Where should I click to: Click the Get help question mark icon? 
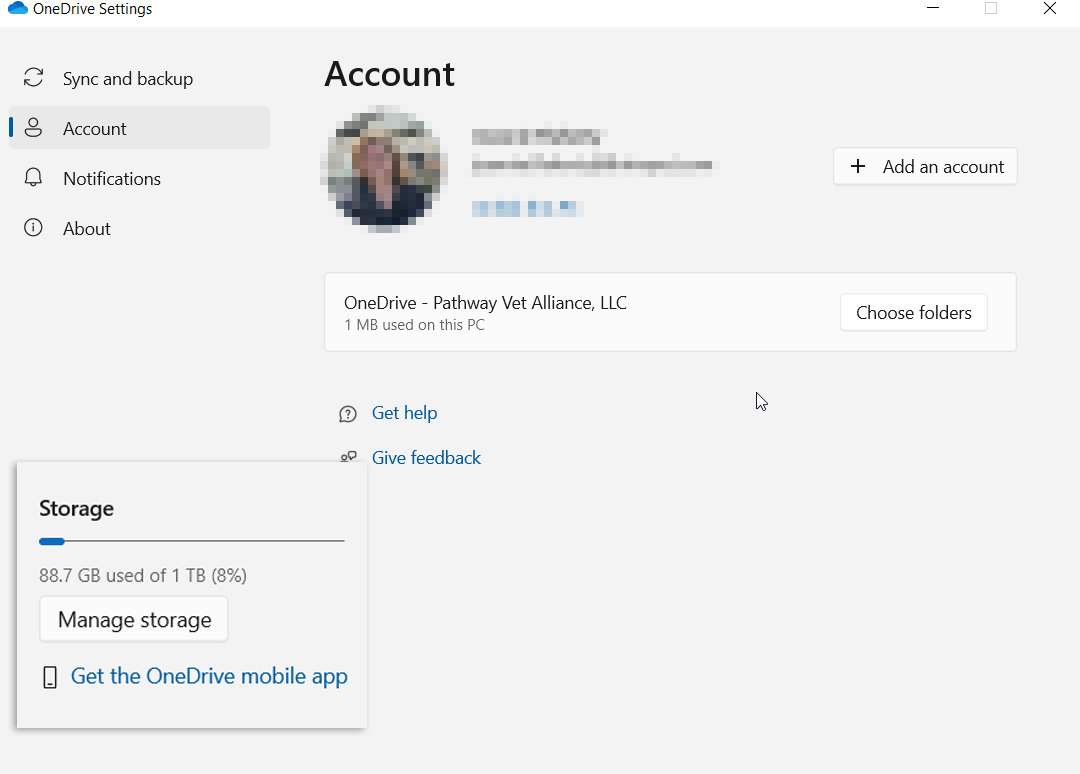(x=348, y=414)
